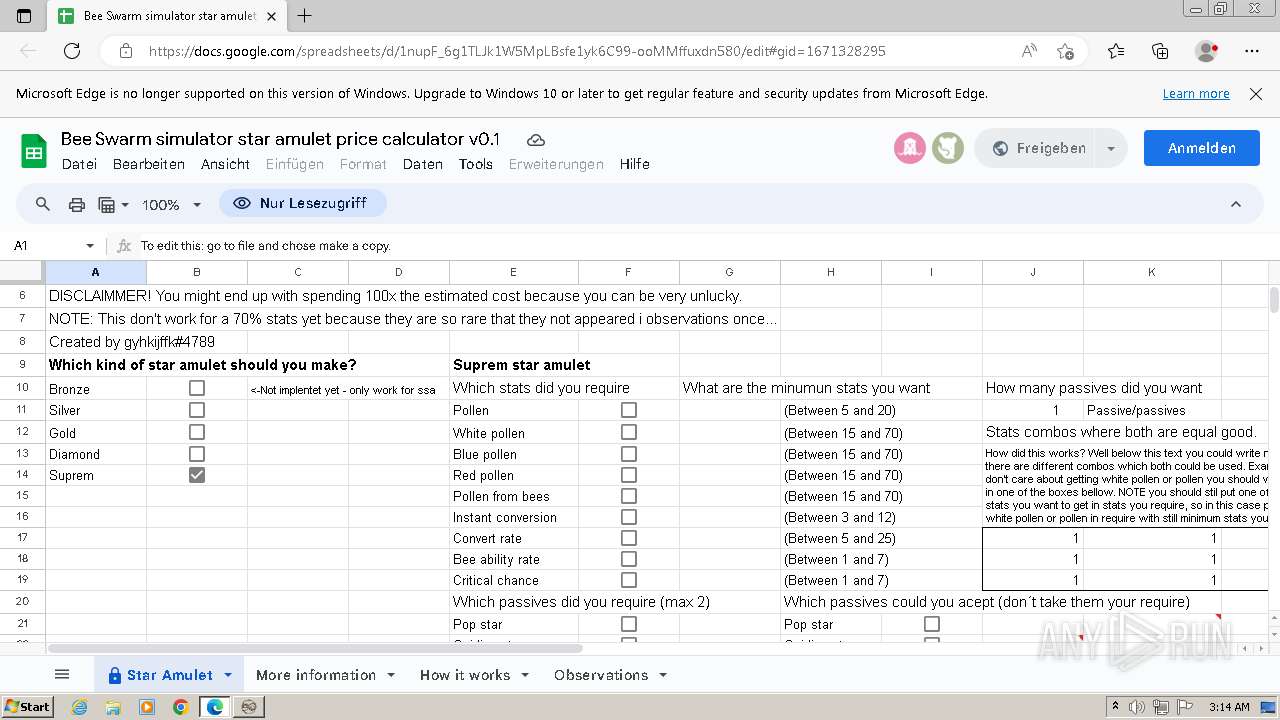Switch to the How it works sheet
The image size is (1280, 720).
click(x=465, y=675)
